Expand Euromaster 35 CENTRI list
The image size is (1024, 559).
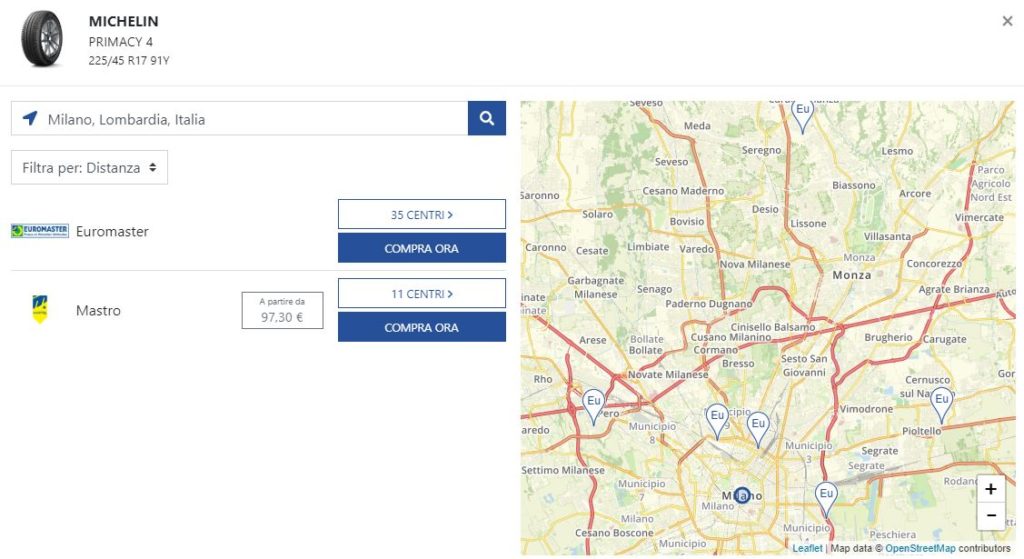tap(421, 214)
